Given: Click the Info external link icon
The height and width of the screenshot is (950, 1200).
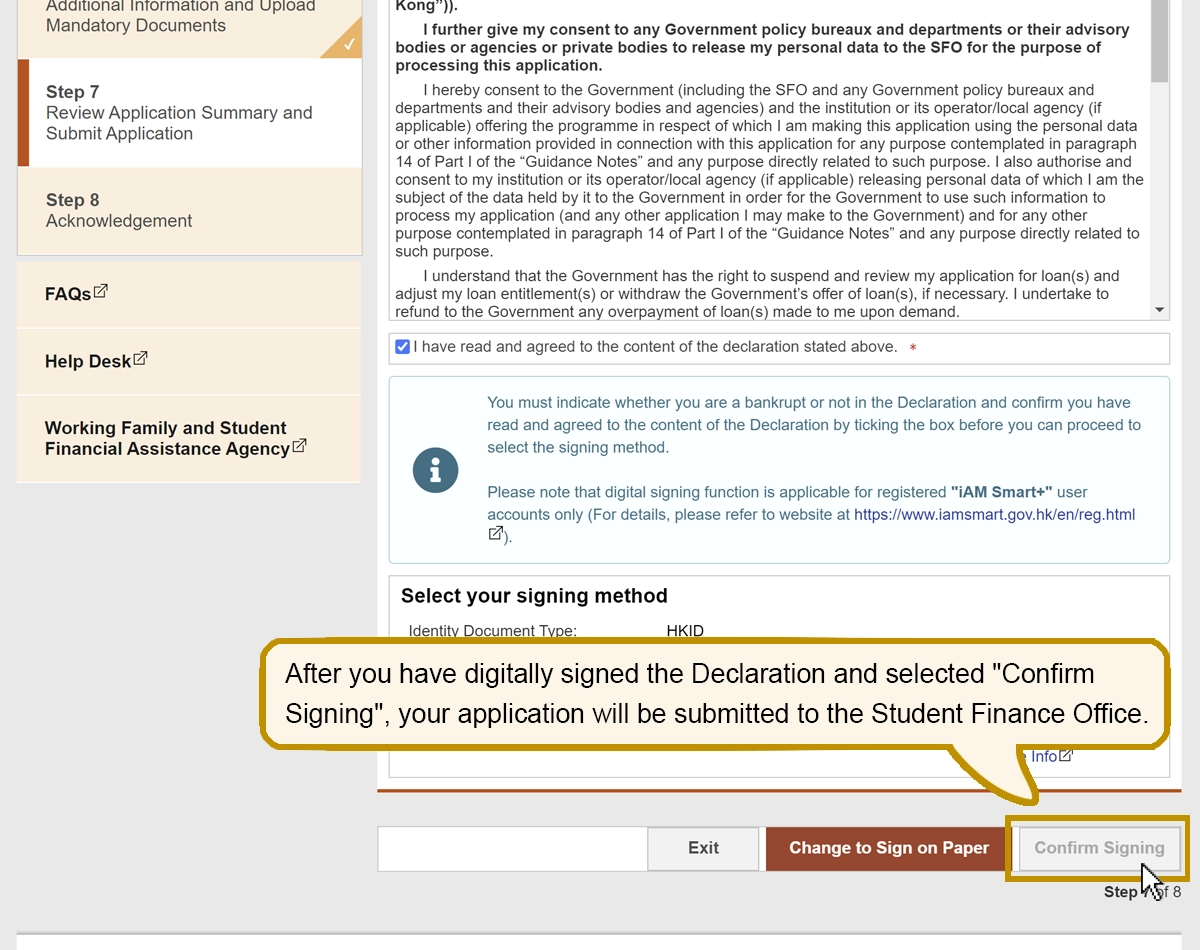Looking at the screenshot, I should tap(1066, 755).
